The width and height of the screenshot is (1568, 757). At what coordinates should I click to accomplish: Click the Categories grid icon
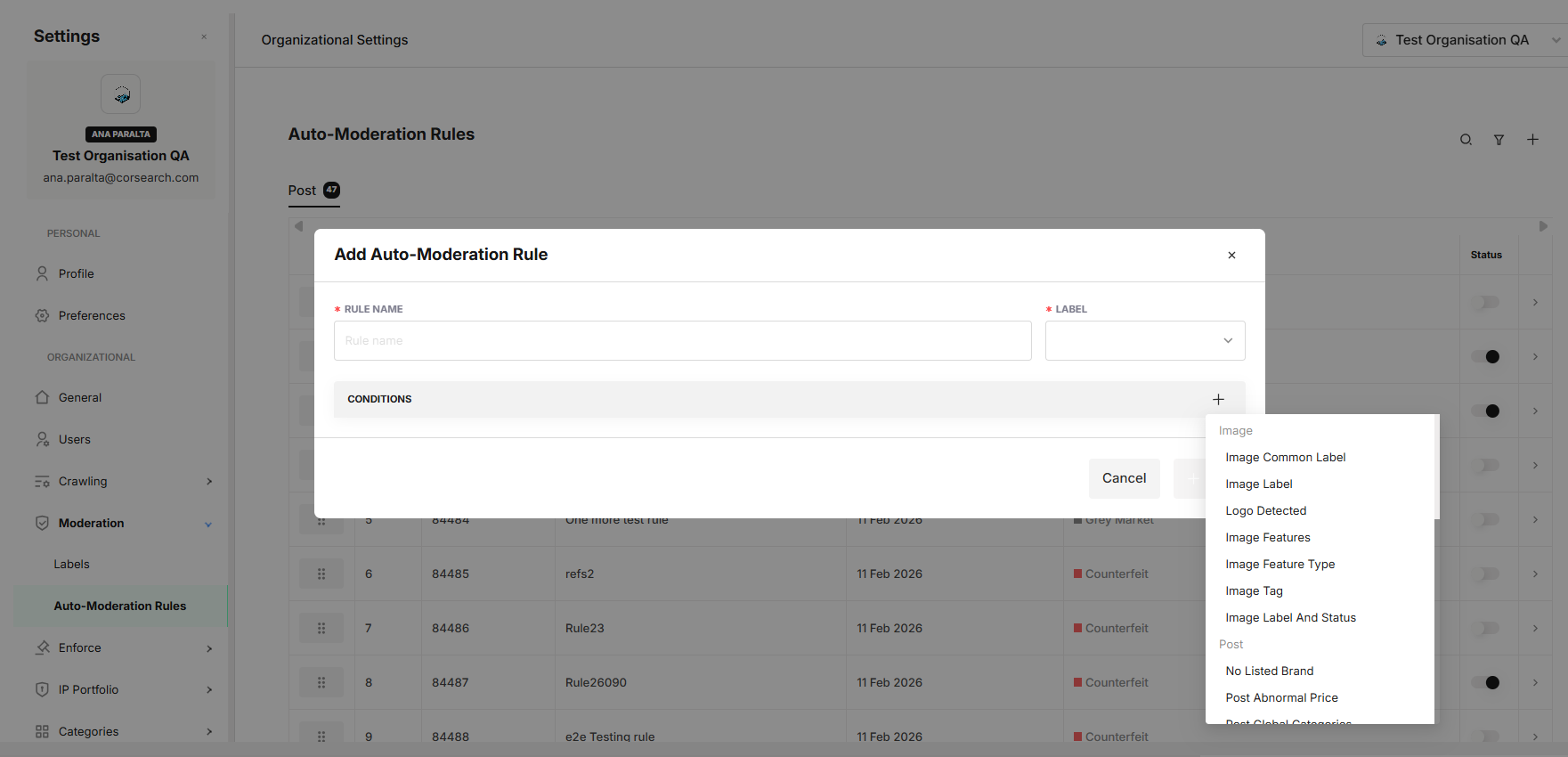point(42,731)
